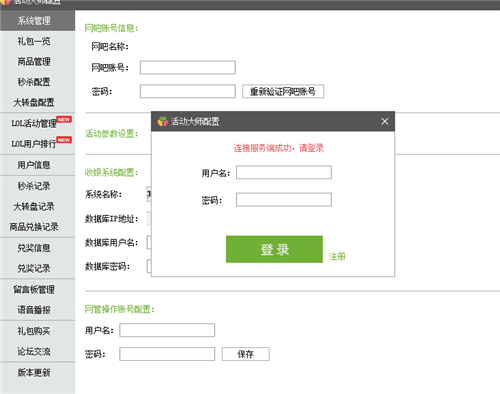500x394 pixels.
Task: Open 留言板管理 page
Action: (34, 289)
